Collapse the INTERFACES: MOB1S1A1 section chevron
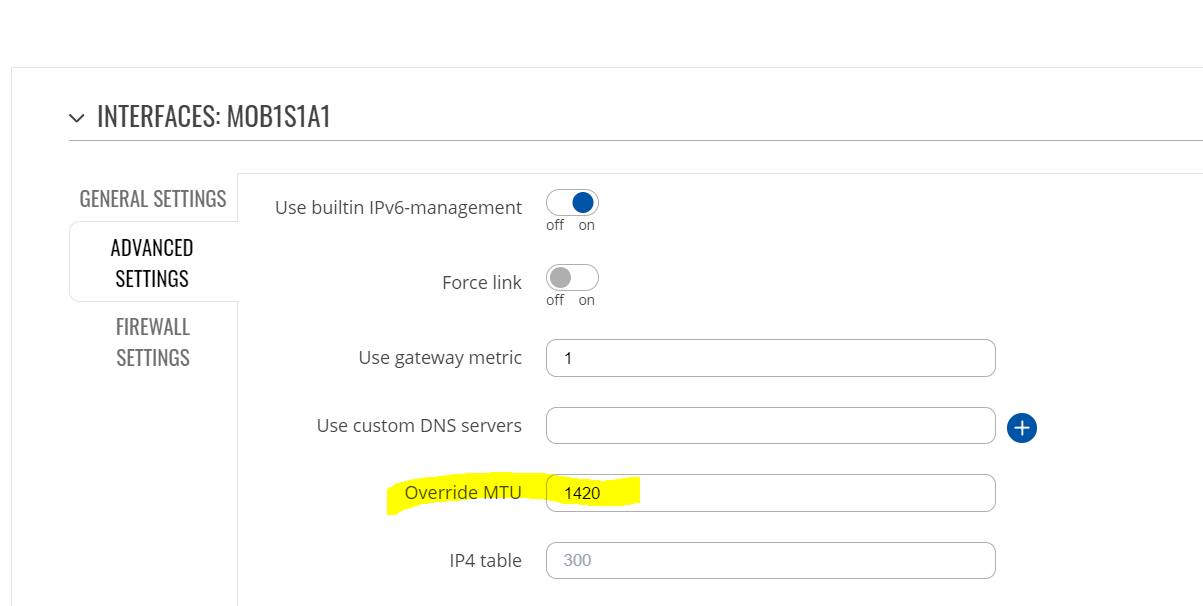This screenshot has height=606, width=1203. pos(77,118)
